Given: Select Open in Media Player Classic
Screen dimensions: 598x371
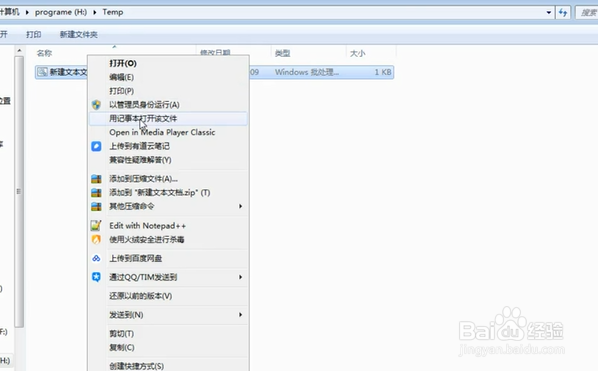Looking at the screenshot, I should click(168, 132).
